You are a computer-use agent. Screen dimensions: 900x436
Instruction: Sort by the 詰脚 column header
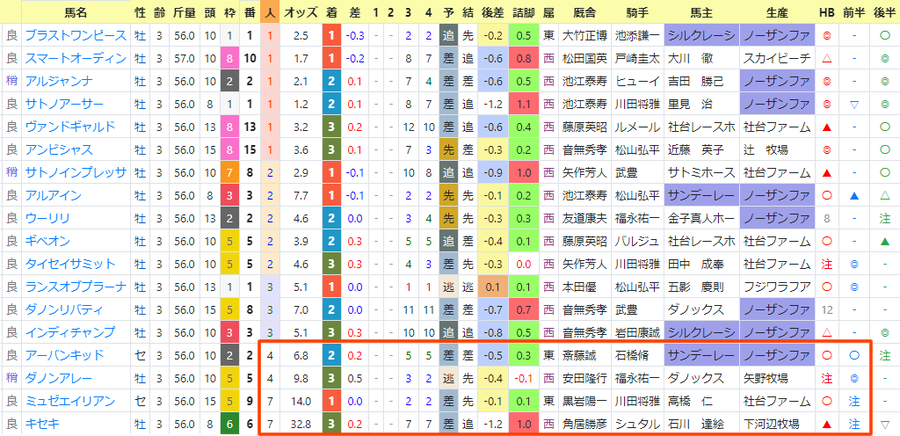[523, 12]
